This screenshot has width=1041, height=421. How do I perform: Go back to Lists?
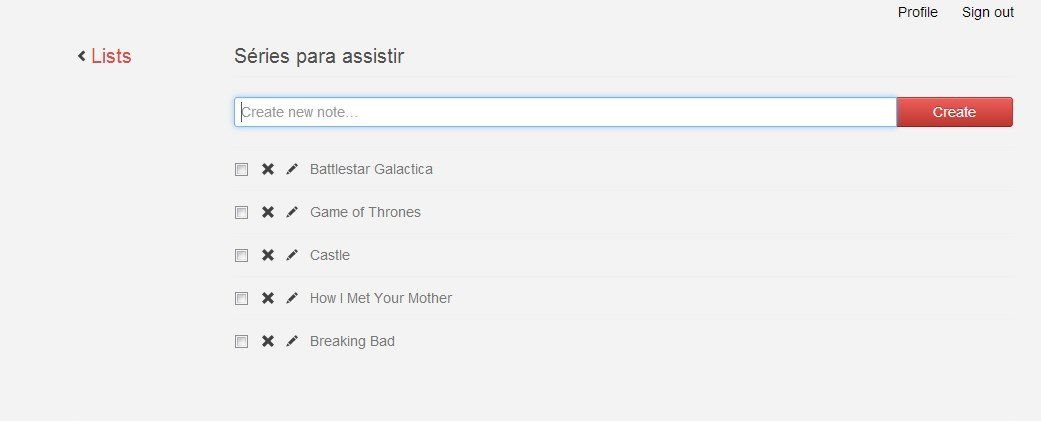coord(105,56)
